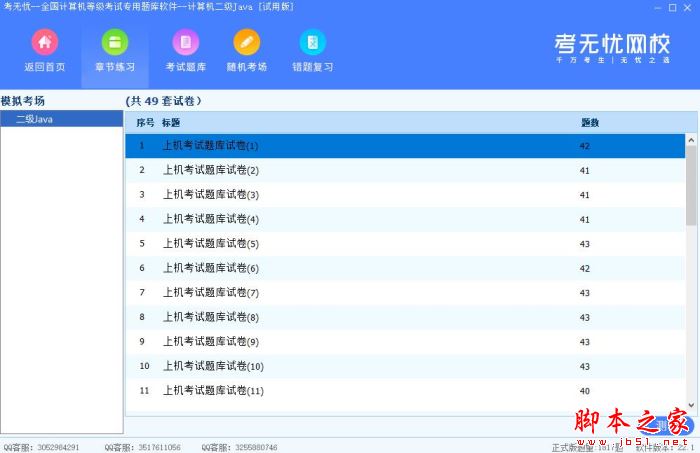700x453 pixels.
Task: Open the 随机考场 orange pencil icon
Action: 246,42
